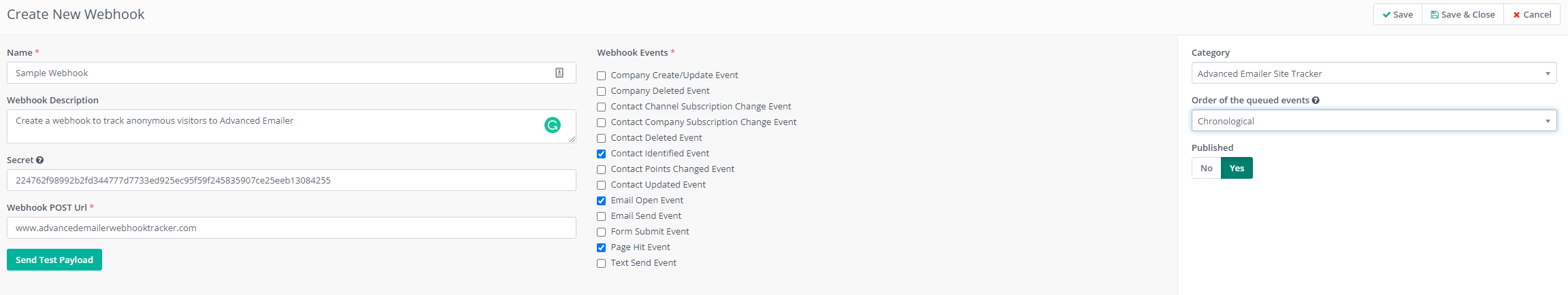
Task: Set Published to No
Action: [x=1206, y=169]
